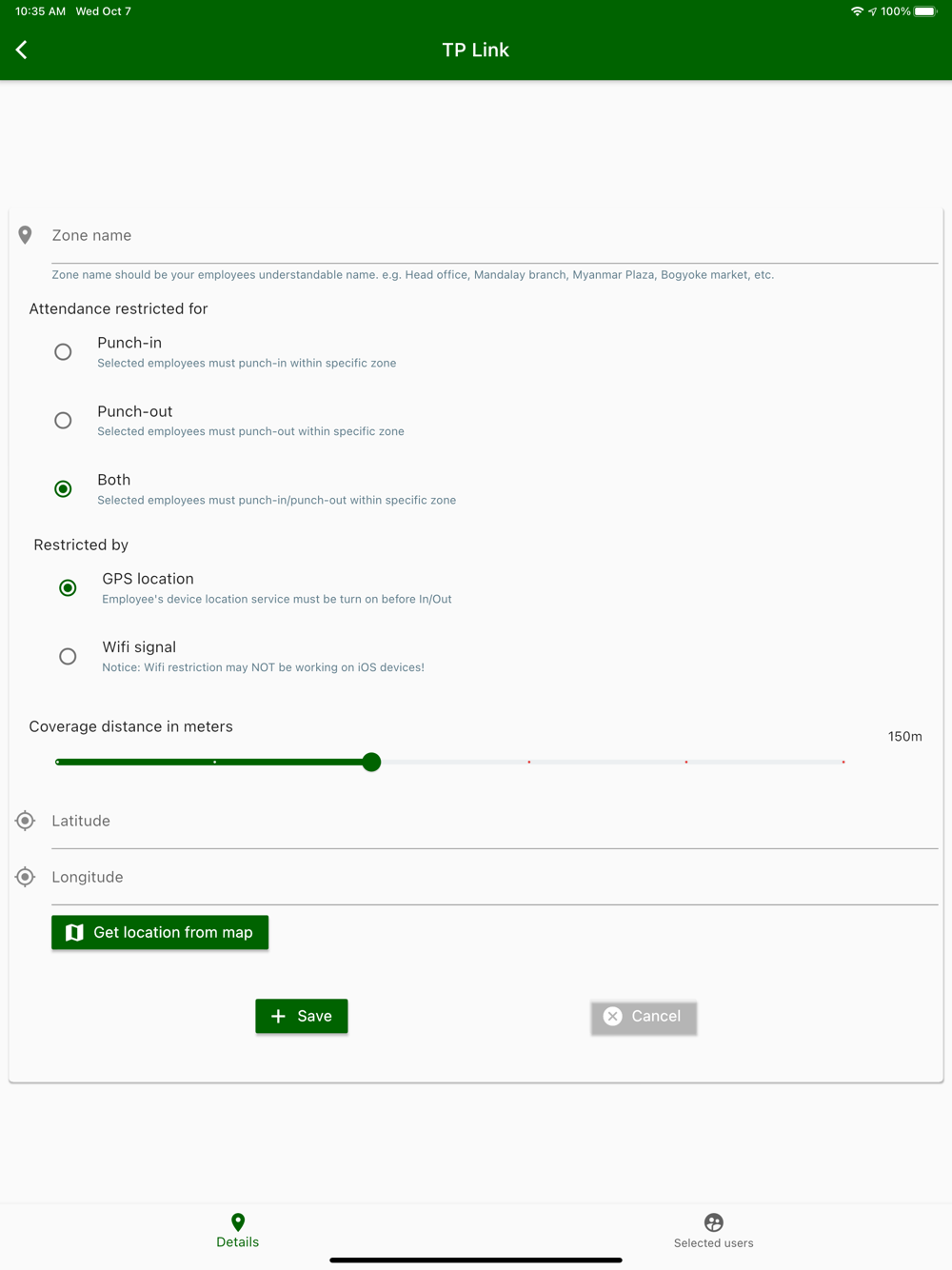Image resolution: width=952 pixels, height=1270 pixels.
Task: Select the Punch-in radio button
Action: pyautogui.click(x=63, y=352)
